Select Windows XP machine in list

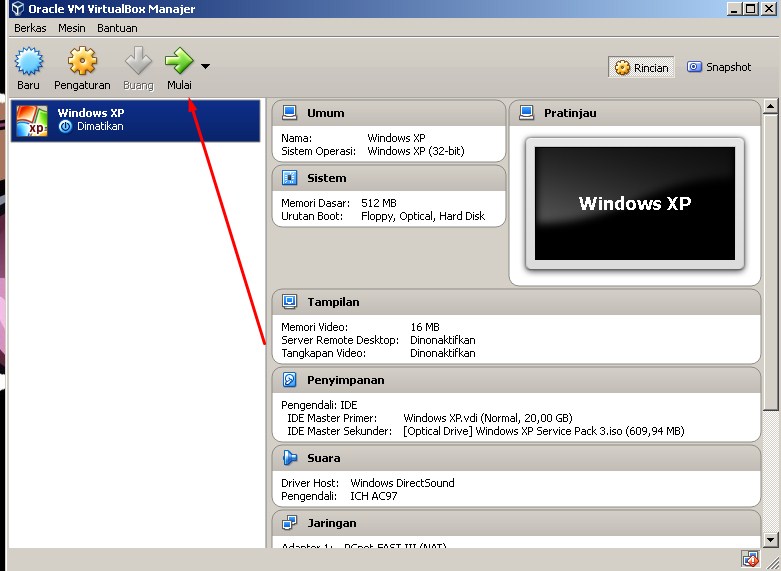tap(135, 120)
